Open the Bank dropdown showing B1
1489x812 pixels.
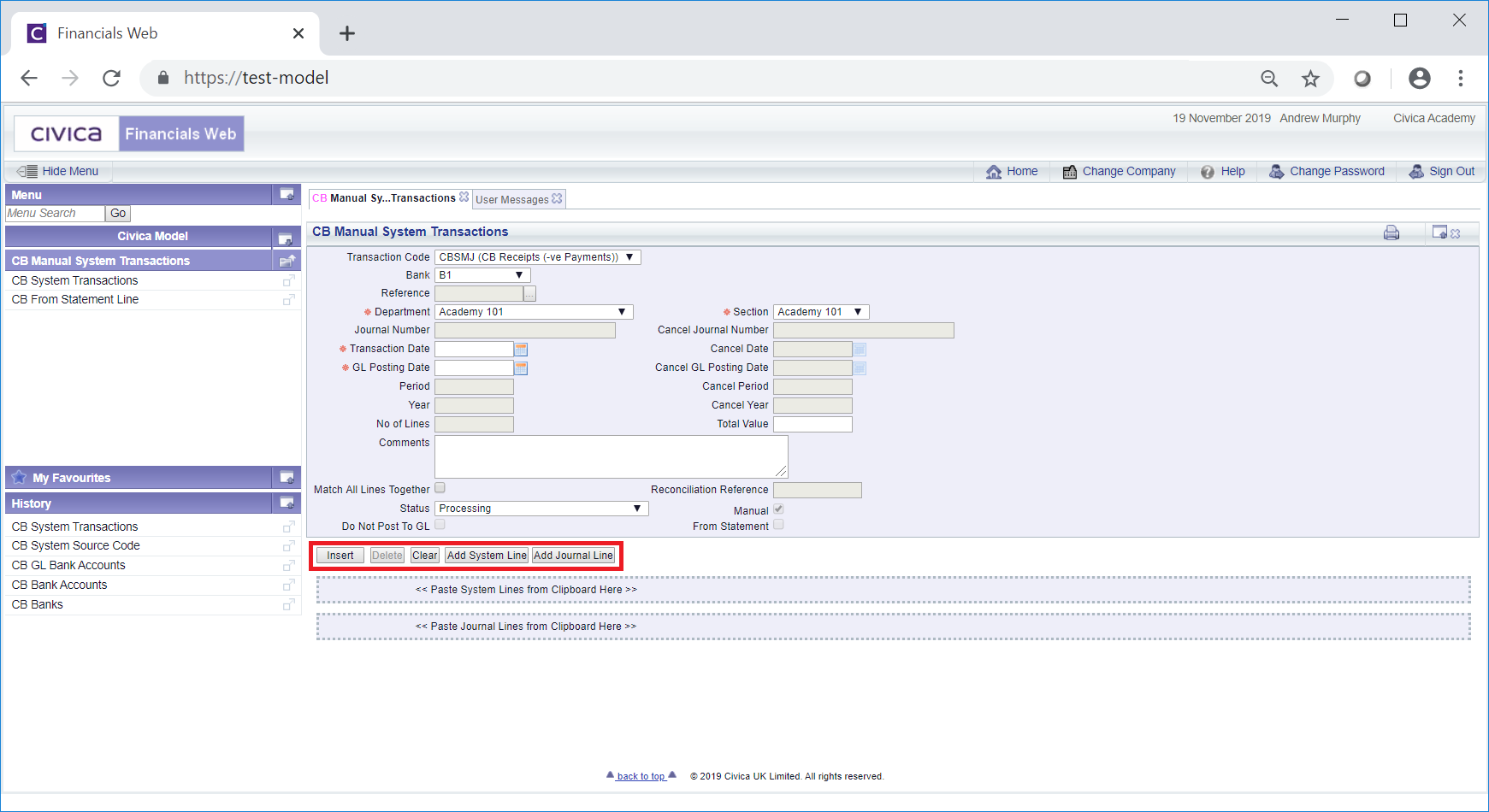pos(482,275)
